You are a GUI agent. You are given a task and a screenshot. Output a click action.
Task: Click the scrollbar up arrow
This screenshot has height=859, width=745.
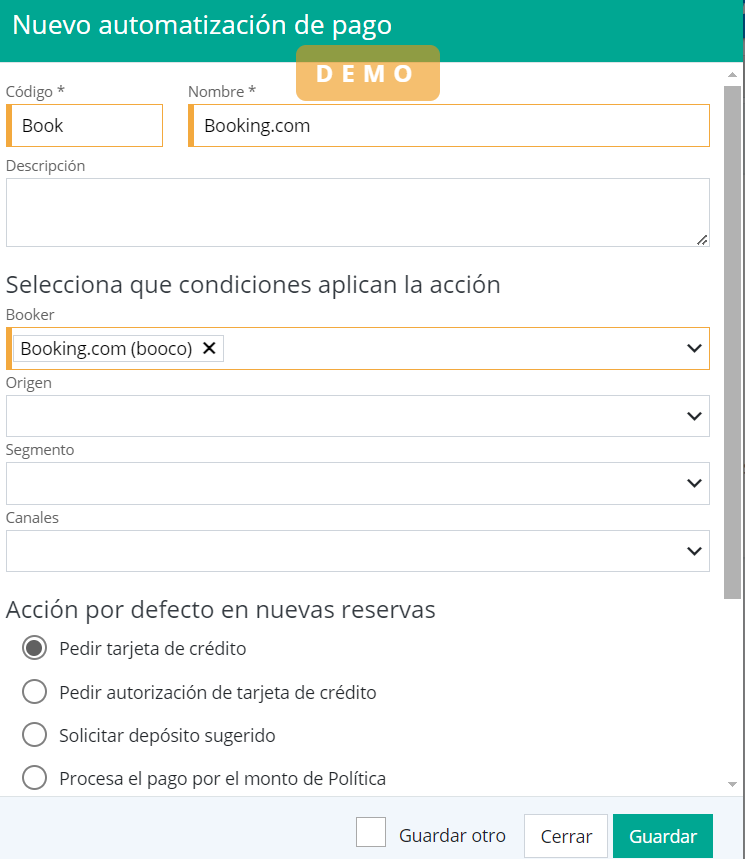(x=733, y=75)
